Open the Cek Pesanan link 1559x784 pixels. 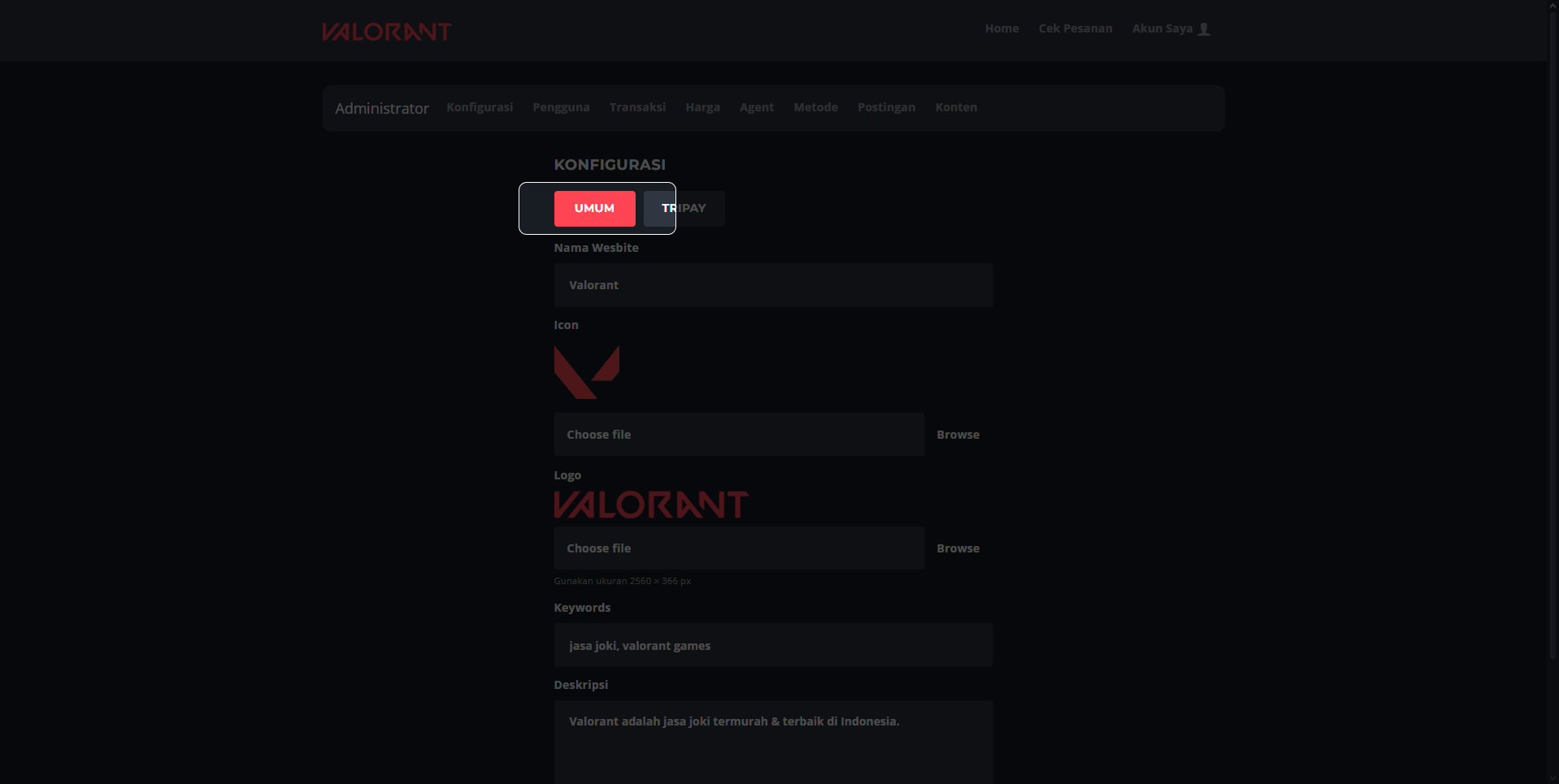point(1075,28)
